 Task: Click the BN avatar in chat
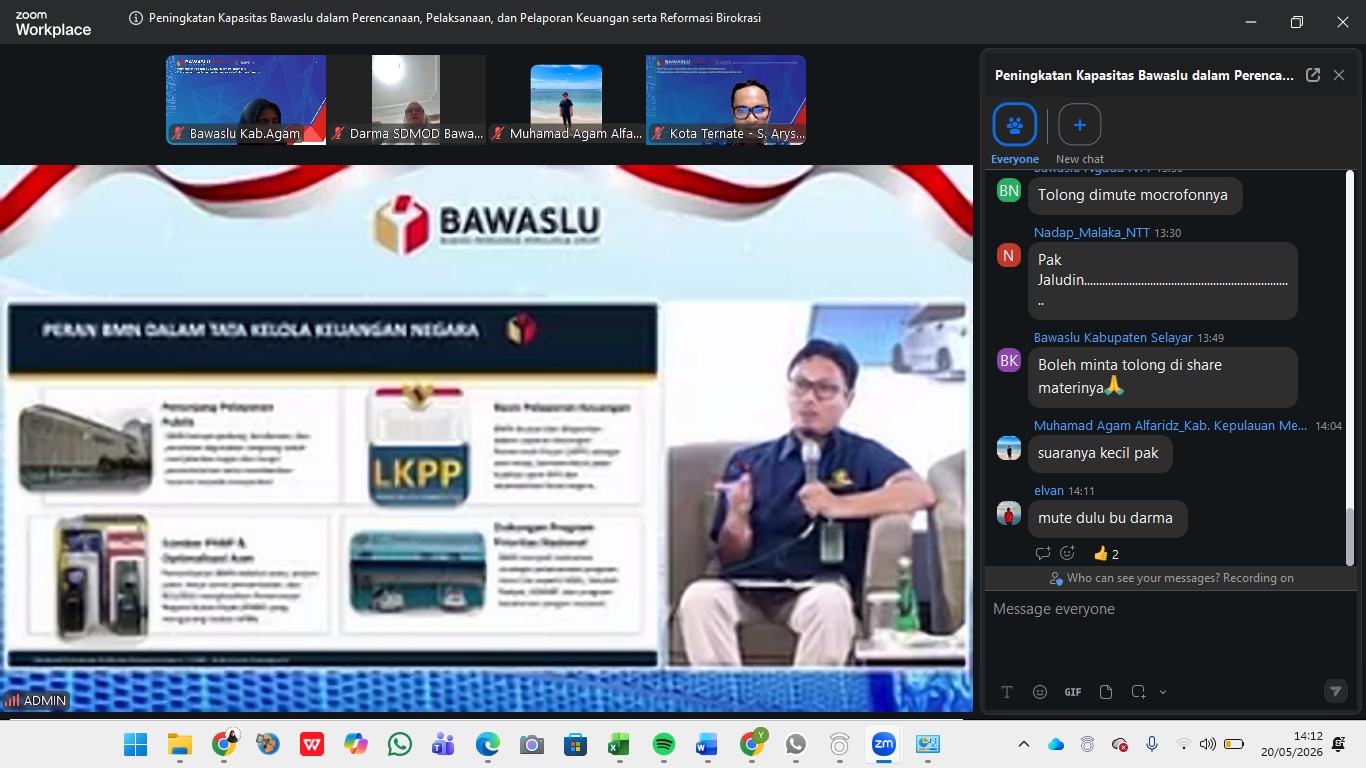click(x=1009, y=190)
